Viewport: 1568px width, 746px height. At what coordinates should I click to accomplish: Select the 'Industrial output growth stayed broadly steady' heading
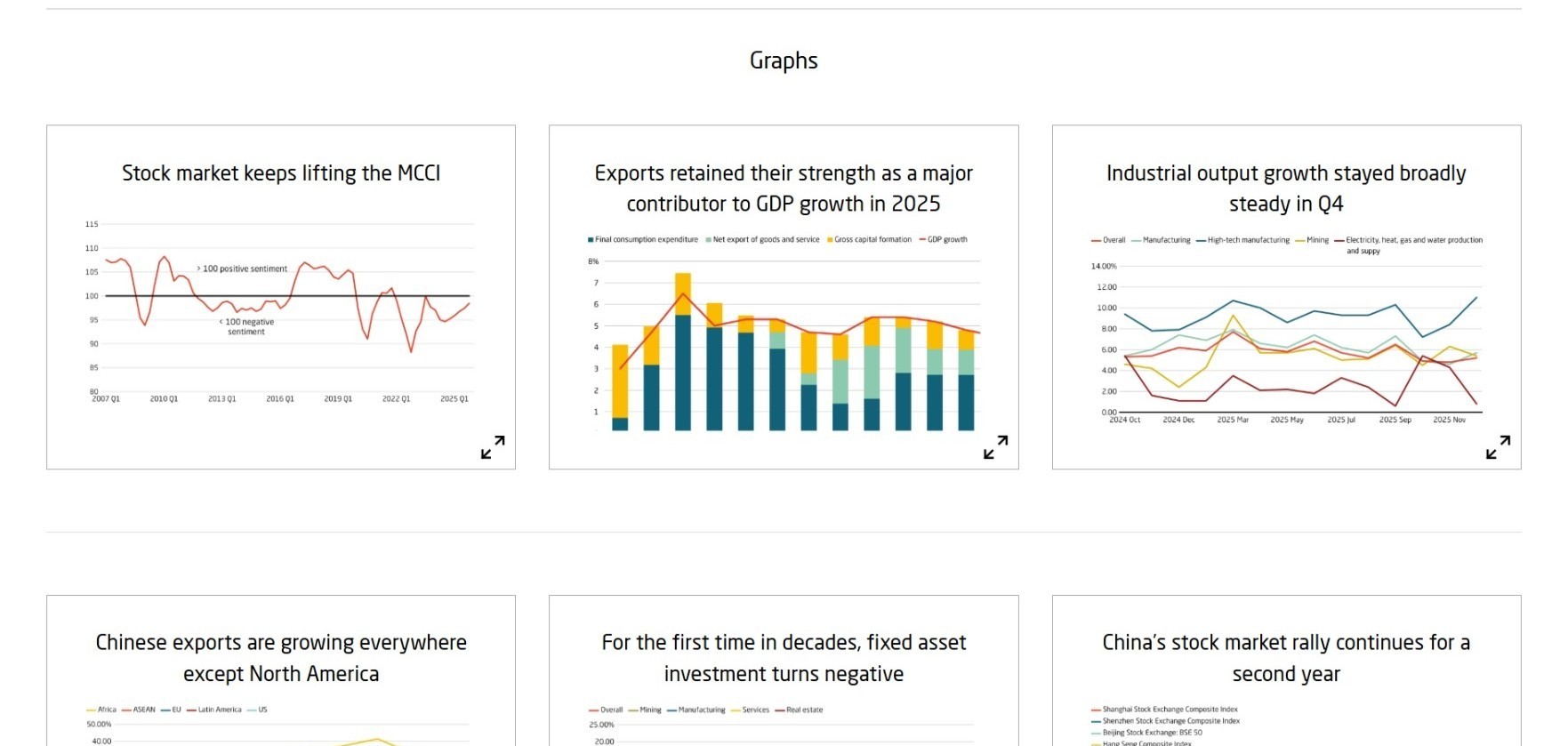(1286, 189)
